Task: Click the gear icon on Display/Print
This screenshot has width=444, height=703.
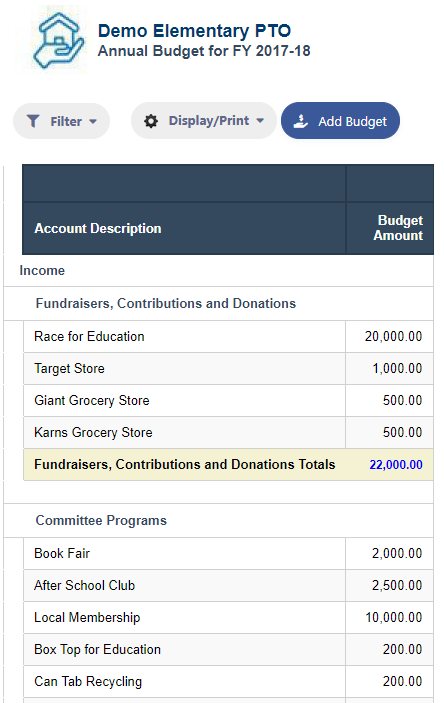Action: [151, 121]
